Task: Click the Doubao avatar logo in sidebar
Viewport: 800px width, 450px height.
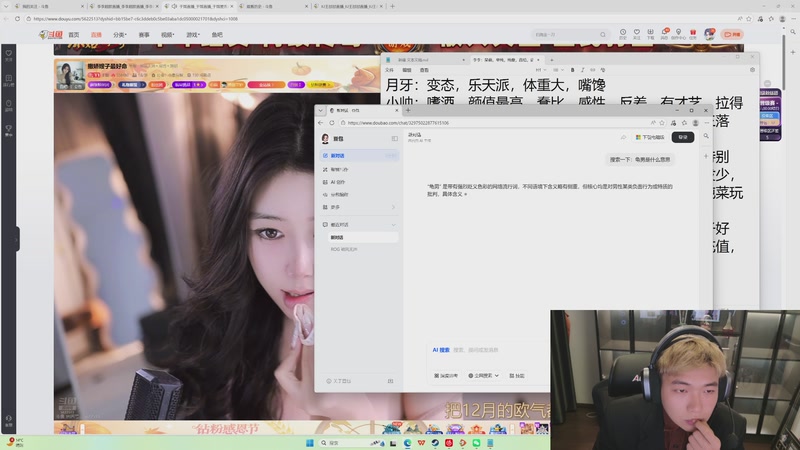Action: tap(326, 138)
